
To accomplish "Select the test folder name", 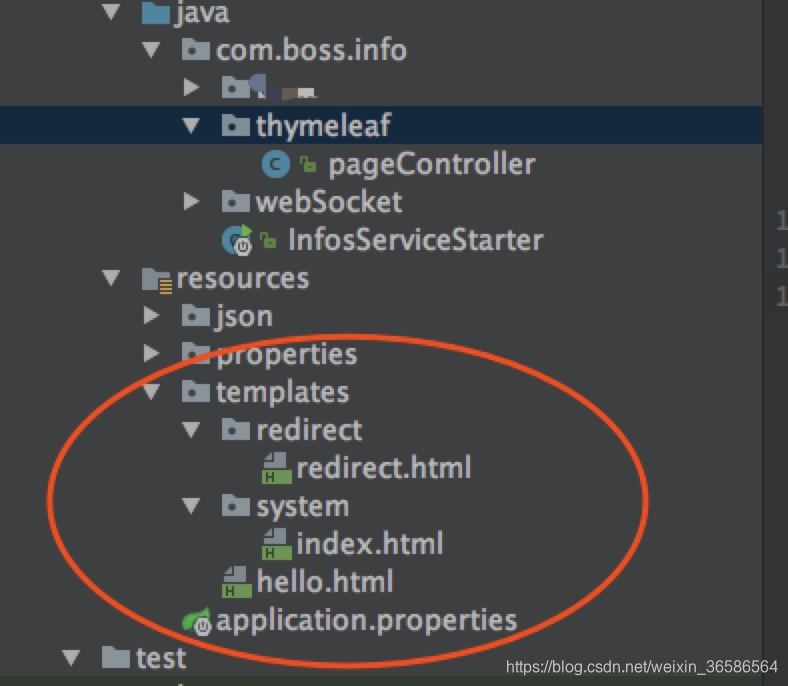I will 161,658.
